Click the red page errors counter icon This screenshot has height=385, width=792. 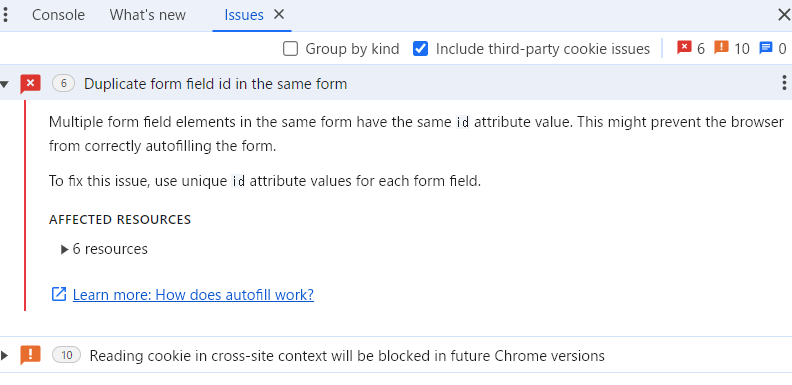pos(684,48)
